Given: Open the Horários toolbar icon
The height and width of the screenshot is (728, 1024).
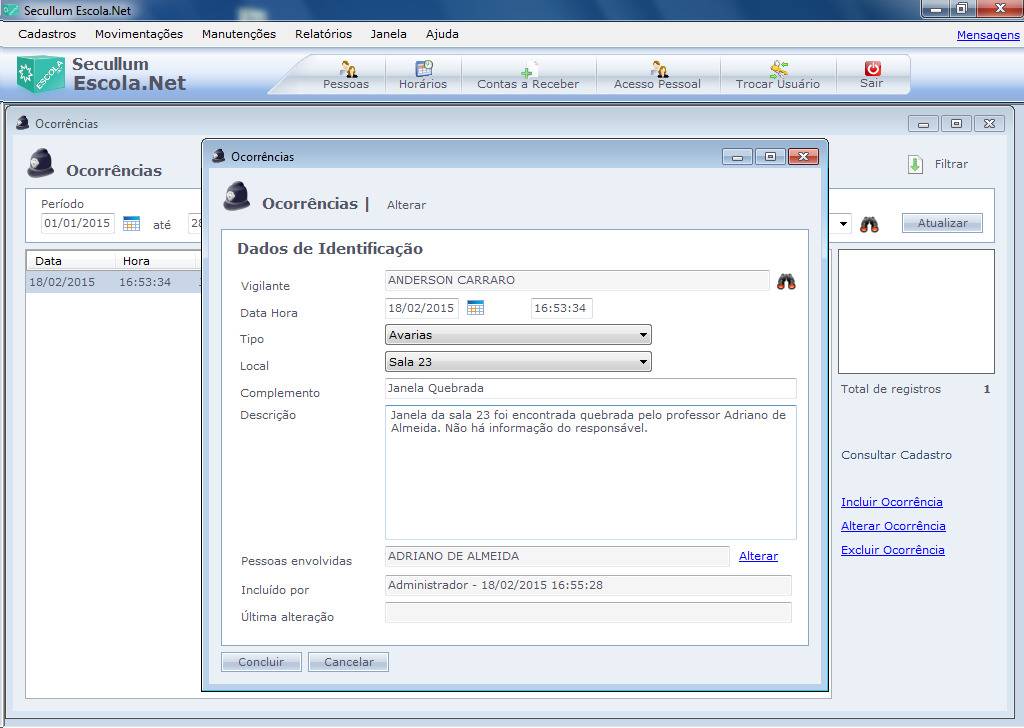Looking at the screenshot, I should [424, 69].
